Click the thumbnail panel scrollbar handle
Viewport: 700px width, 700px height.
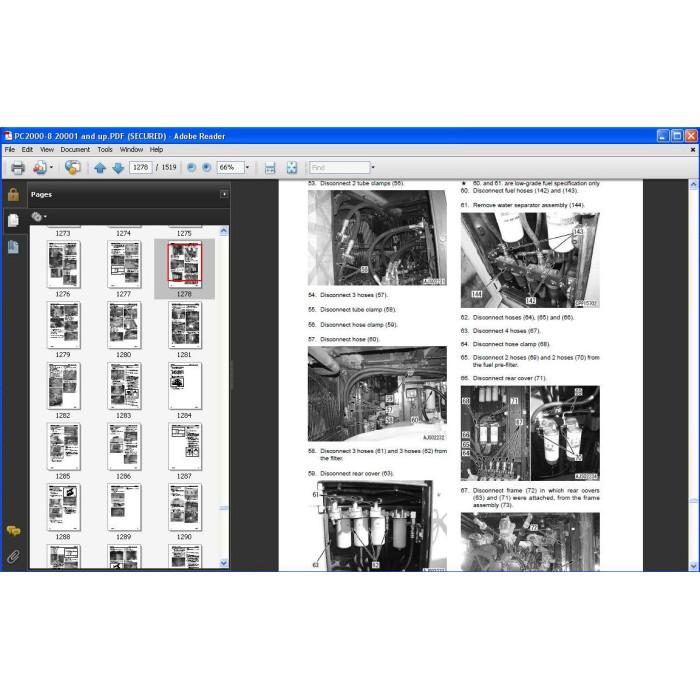224,508
